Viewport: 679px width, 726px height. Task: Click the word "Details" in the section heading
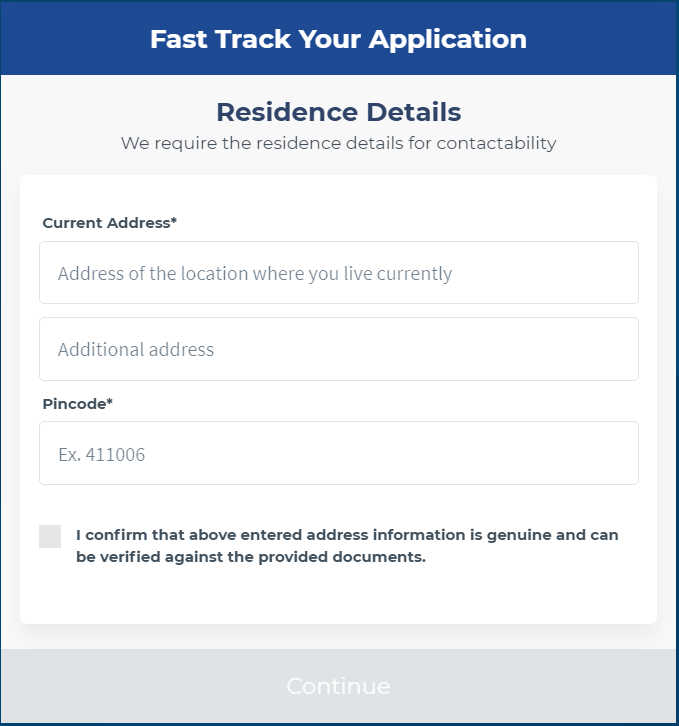point(414,111)
